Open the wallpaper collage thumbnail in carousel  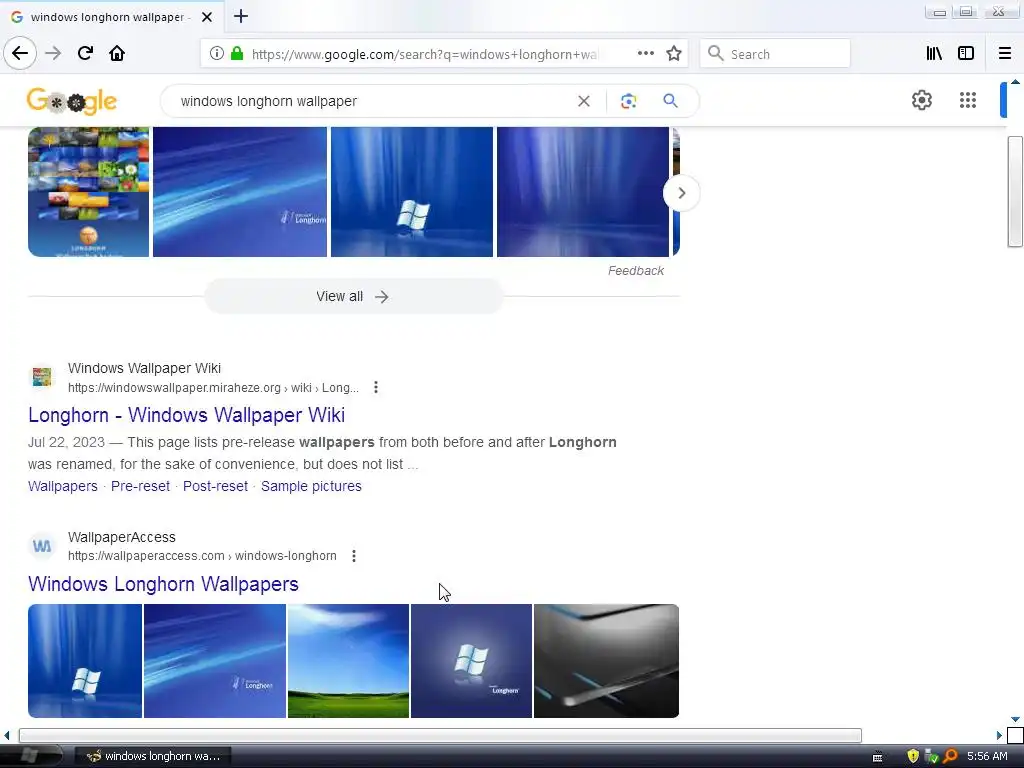[x=88, y=192]
